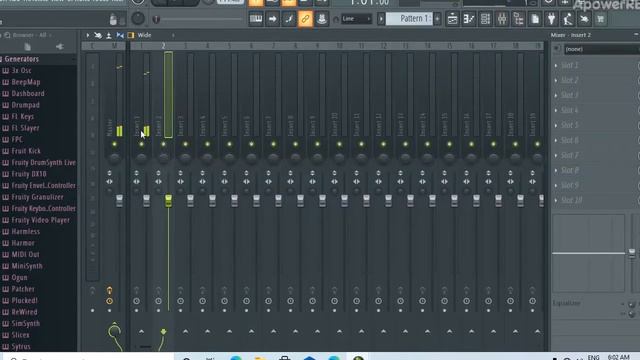The width and height of the screenshot is (640, 360).
Task: Click Insert 6 volume fader handle
Action: click(x=256, y=200)
